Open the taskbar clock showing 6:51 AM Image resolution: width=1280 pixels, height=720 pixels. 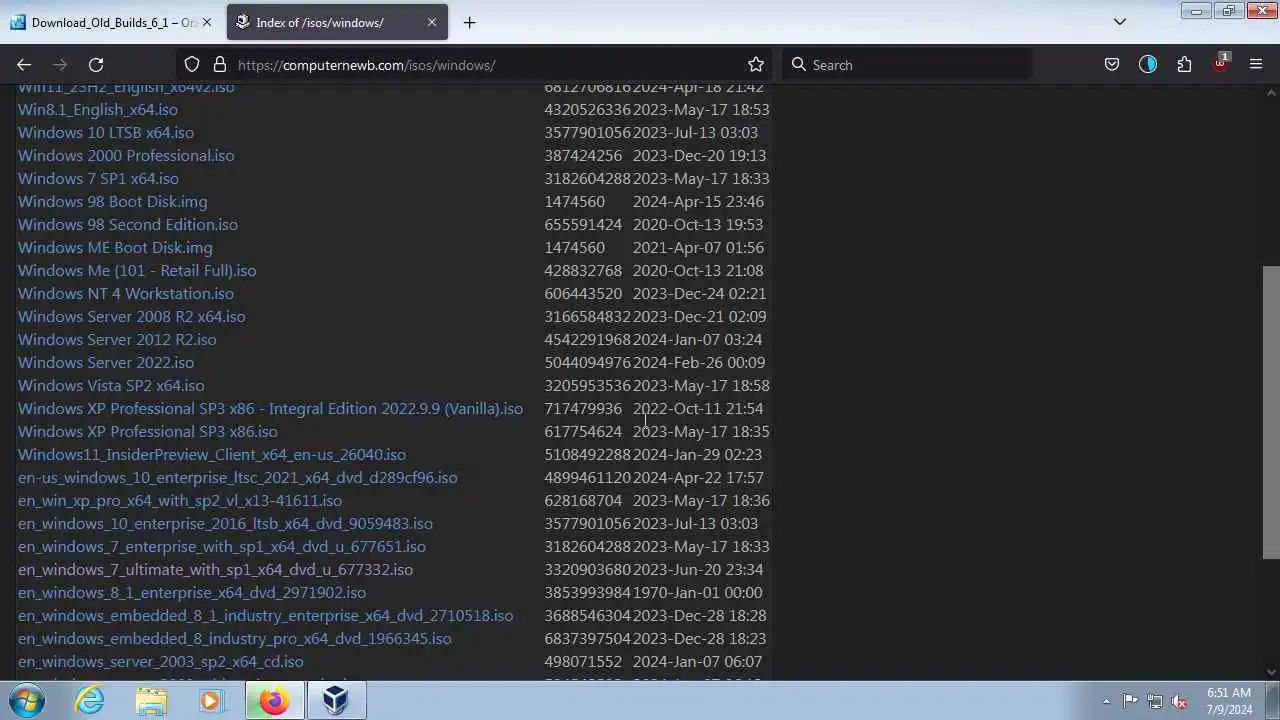[x=1229, y=701]
